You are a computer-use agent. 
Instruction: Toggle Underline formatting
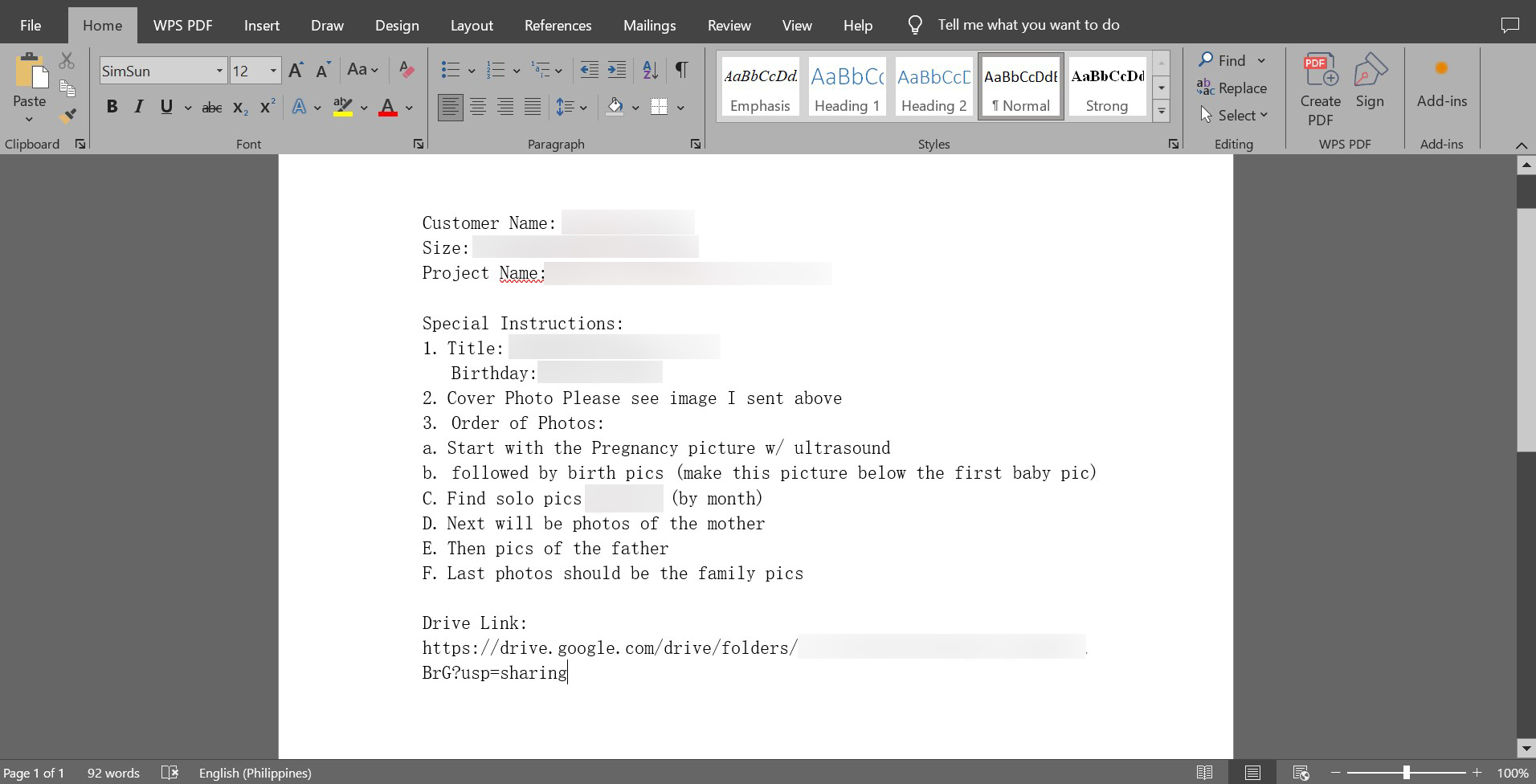tap(166, 107)
